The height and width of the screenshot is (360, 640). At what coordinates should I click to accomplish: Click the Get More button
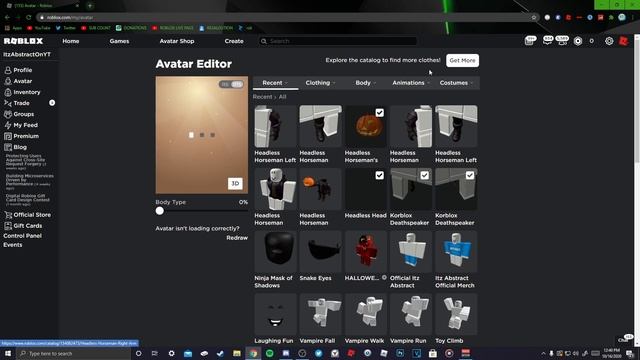pos(462,60)
